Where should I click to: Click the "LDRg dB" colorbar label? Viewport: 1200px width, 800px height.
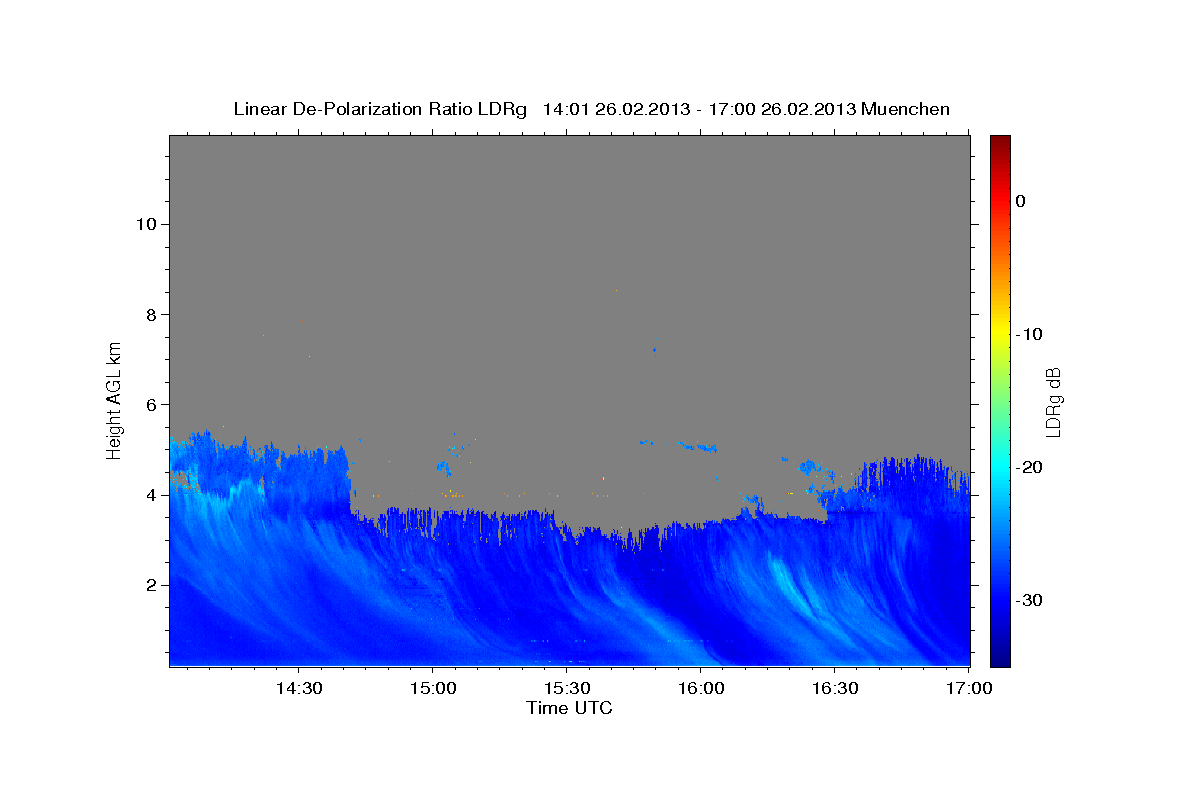(x=1053, y=402)
